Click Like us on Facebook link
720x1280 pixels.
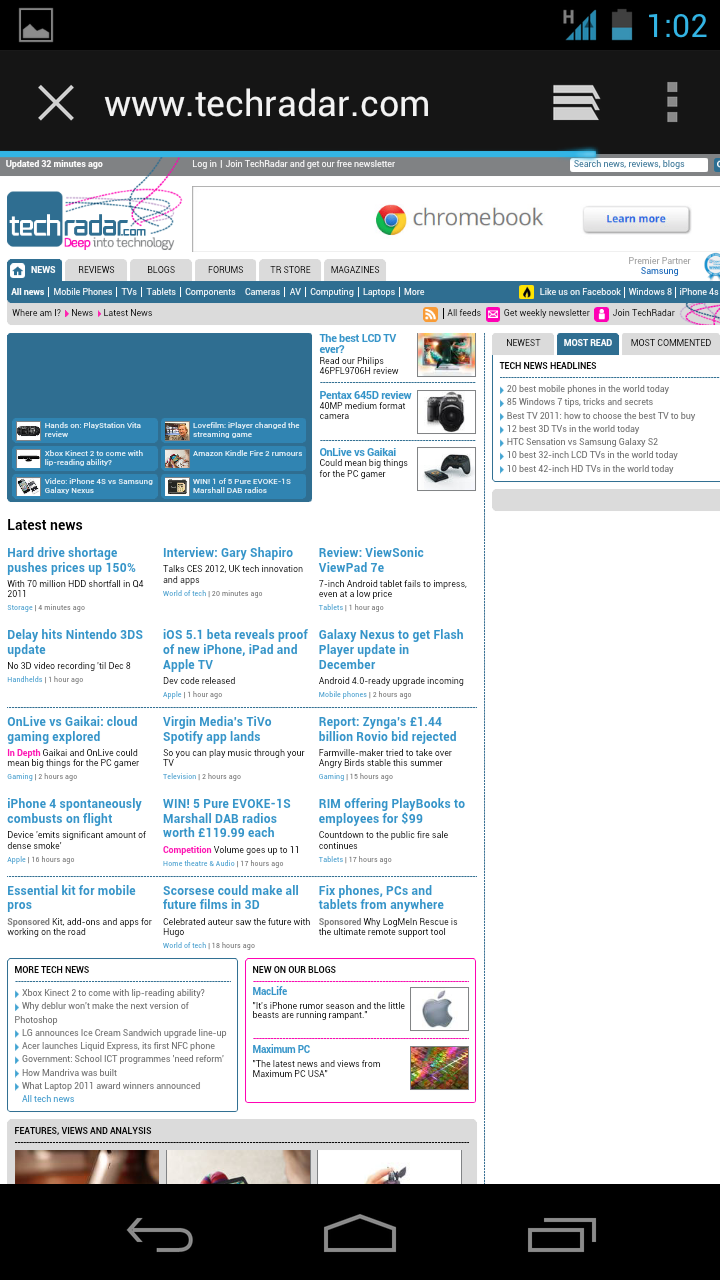tap(580, 292)
